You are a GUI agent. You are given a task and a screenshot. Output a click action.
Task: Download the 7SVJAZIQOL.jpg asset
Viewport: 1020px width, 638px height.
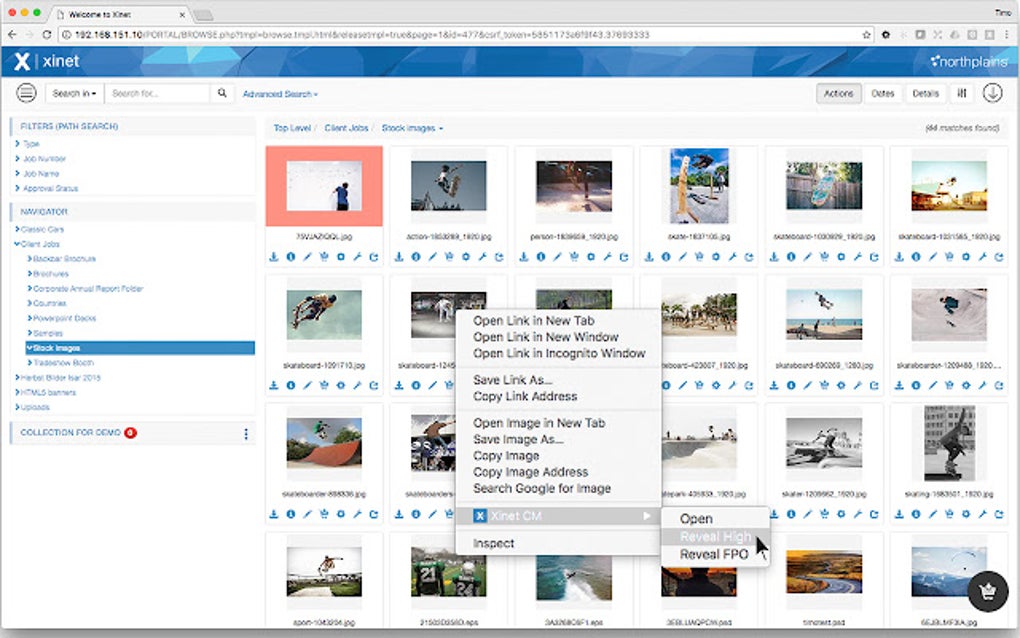click(x=274, y=257)
